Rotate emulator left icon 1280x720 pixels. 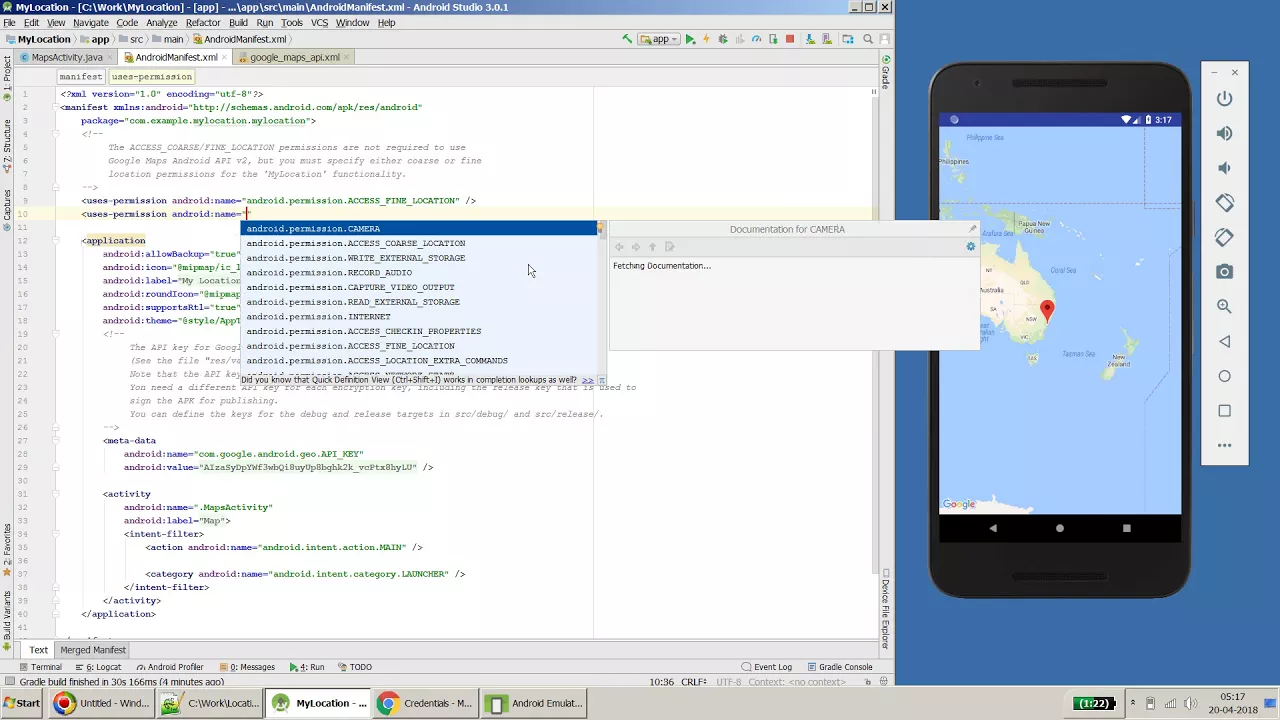point(1224,202)
